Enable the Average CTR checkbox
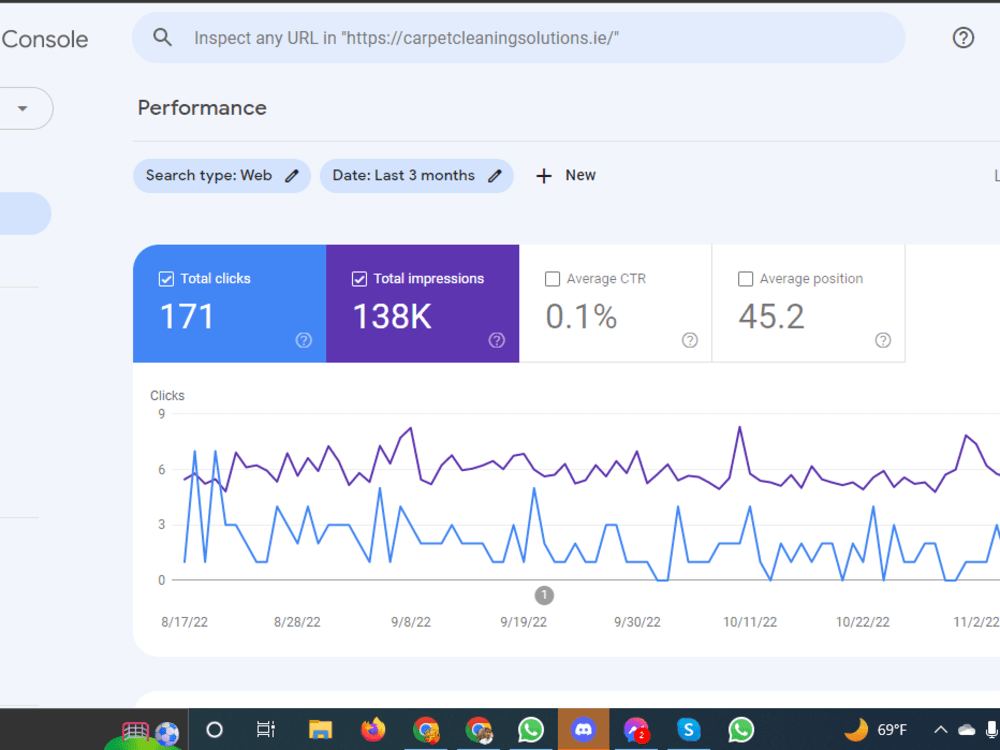The image size is (1000, 750). [552, 279]
